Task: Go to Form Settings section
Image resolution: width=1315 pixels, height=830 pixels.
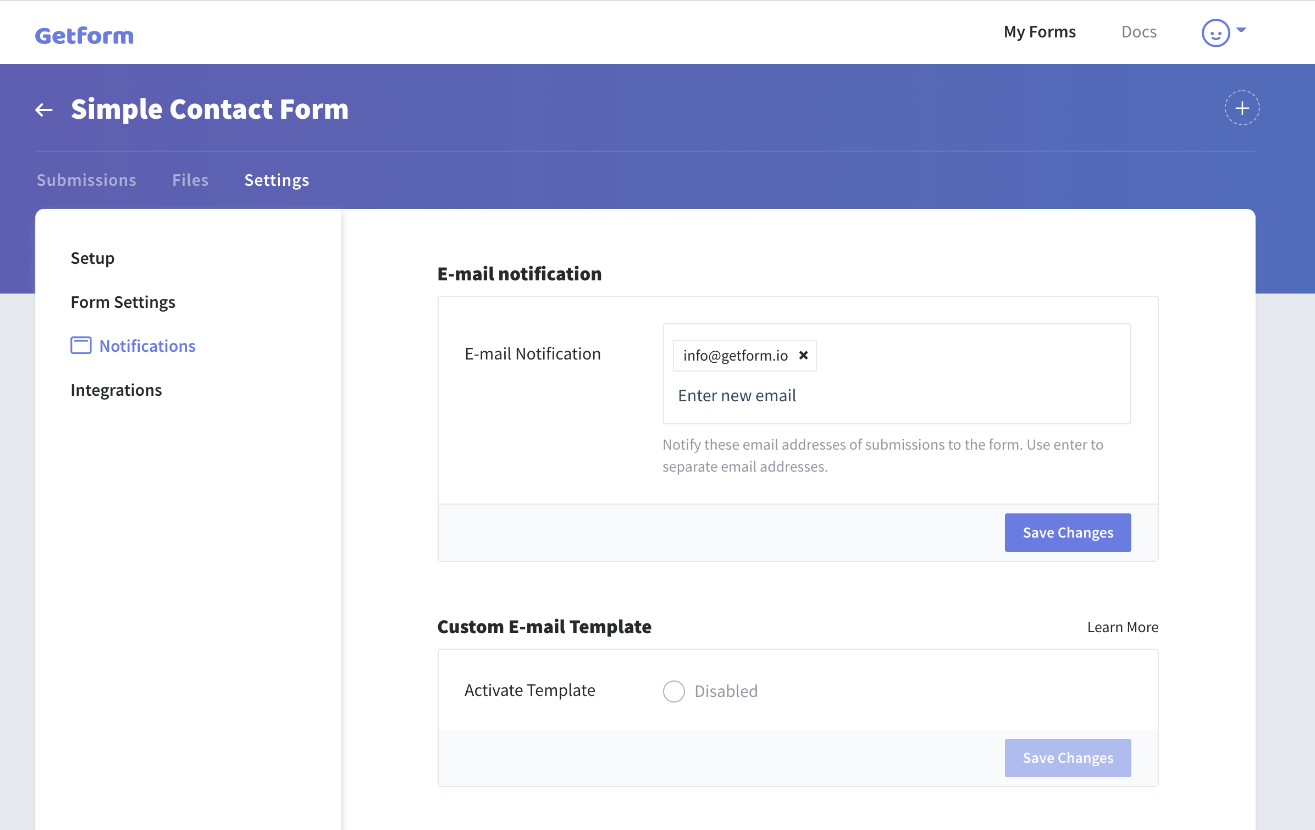Action: pyautogui.click(x=123, y=302)
